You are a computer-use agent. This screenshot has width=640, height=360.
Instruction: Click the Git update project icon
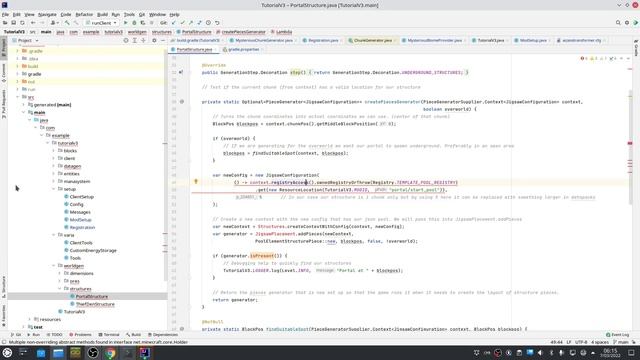point(174,23)
